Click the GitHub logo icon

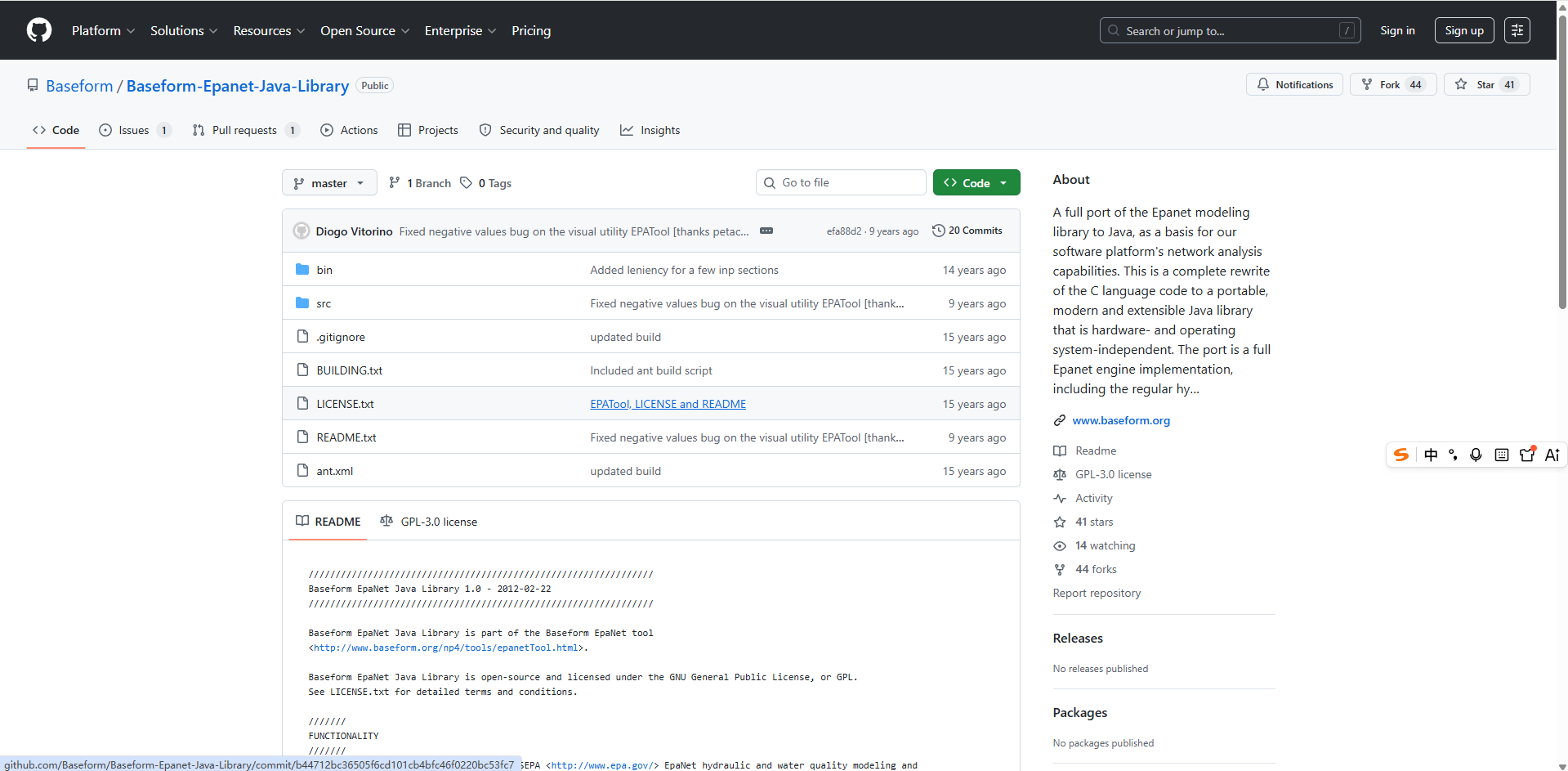(39, 30)
